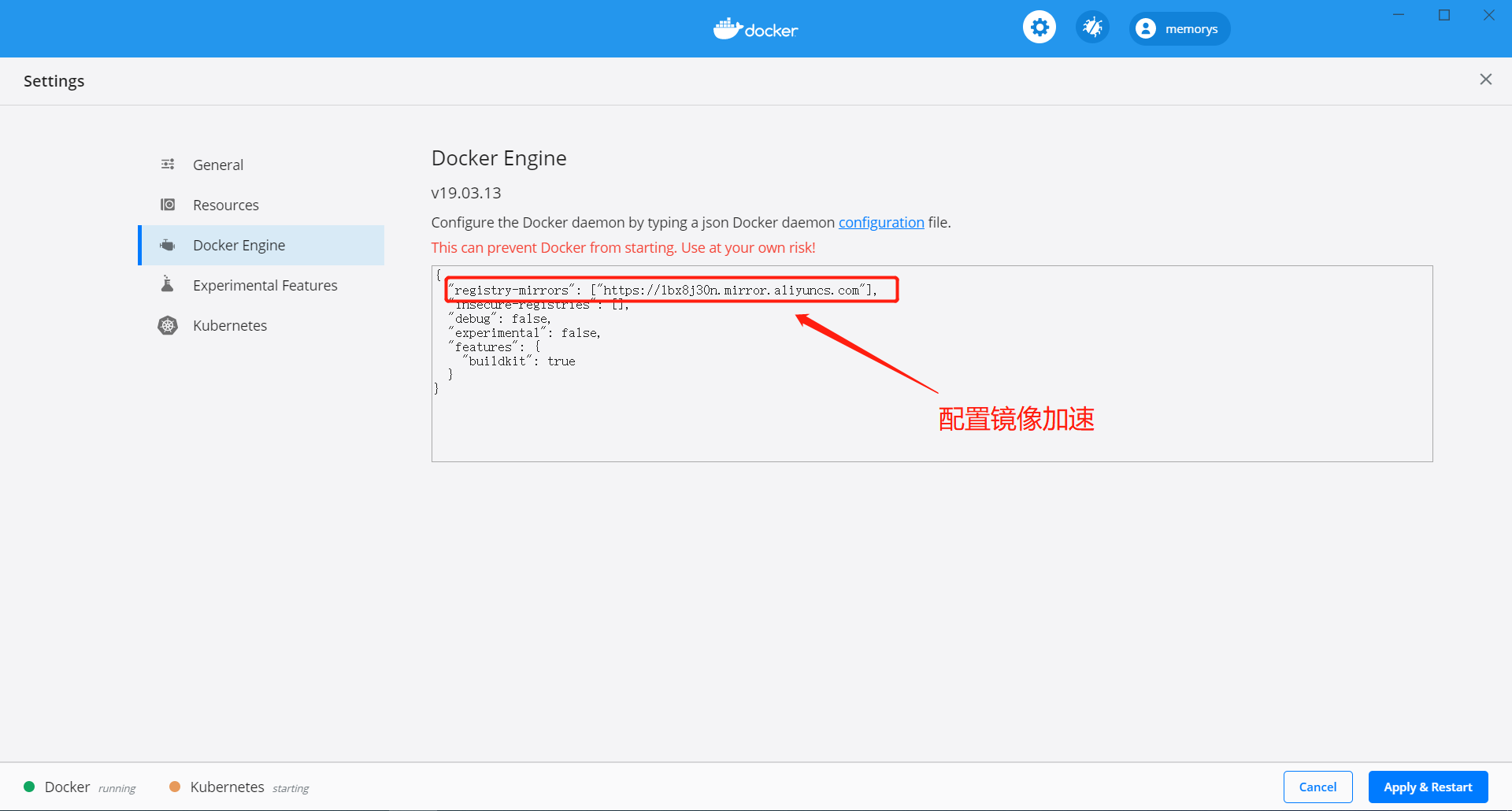Close the Docker Desktop window
1512x811 pixels.
point(1489,15)
